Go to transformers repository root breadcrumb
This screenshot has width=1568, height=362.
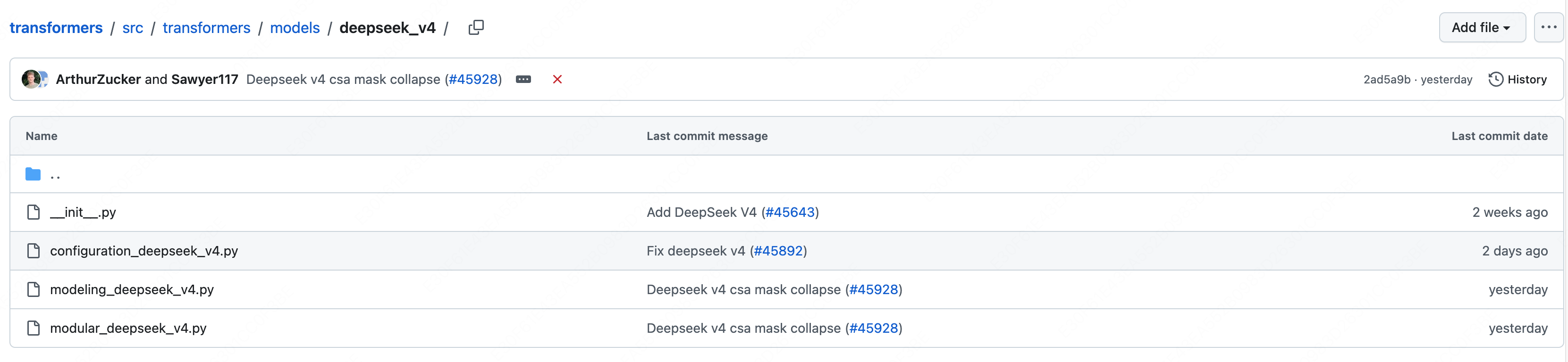click(56, 28)
